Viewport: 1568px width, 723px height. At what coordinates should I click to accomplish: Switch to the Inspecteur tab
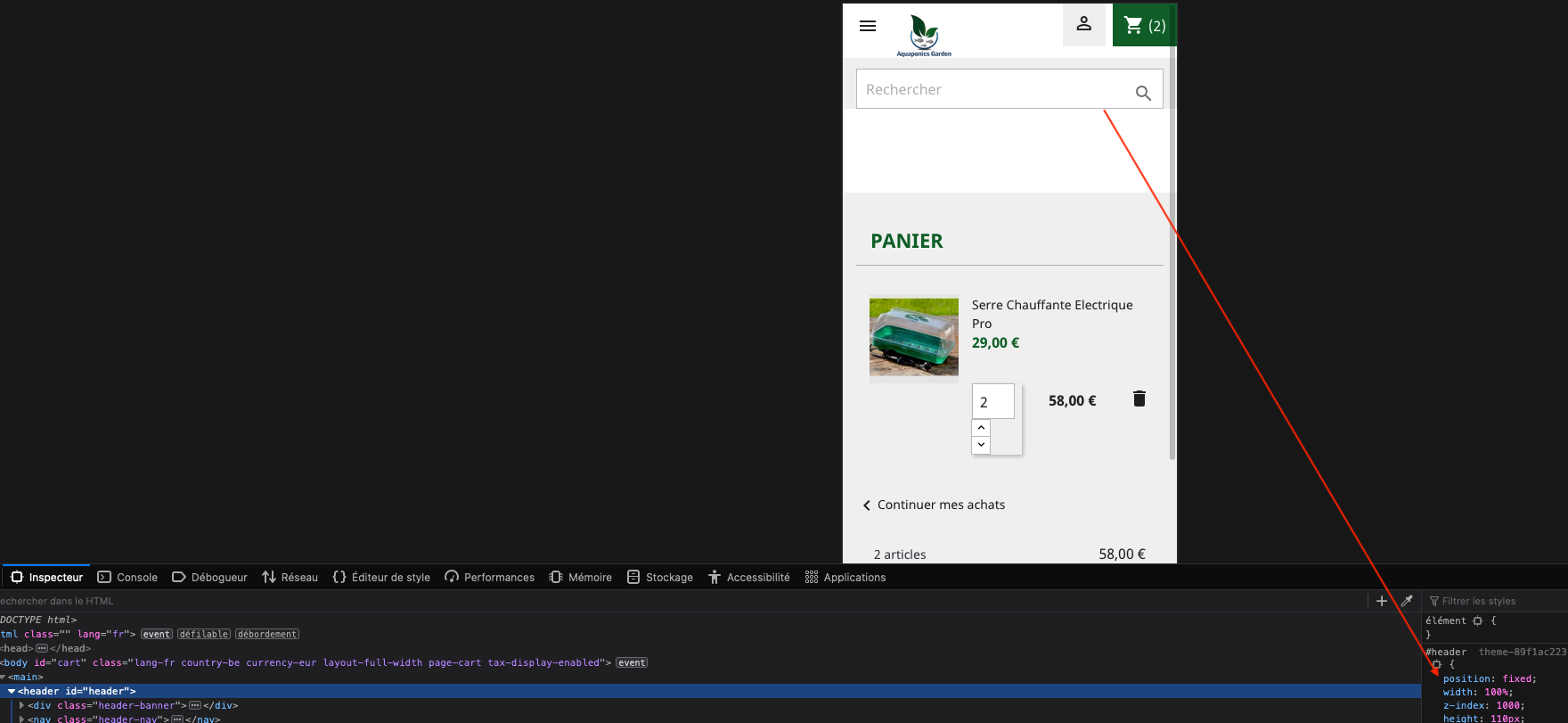point(46,577)
